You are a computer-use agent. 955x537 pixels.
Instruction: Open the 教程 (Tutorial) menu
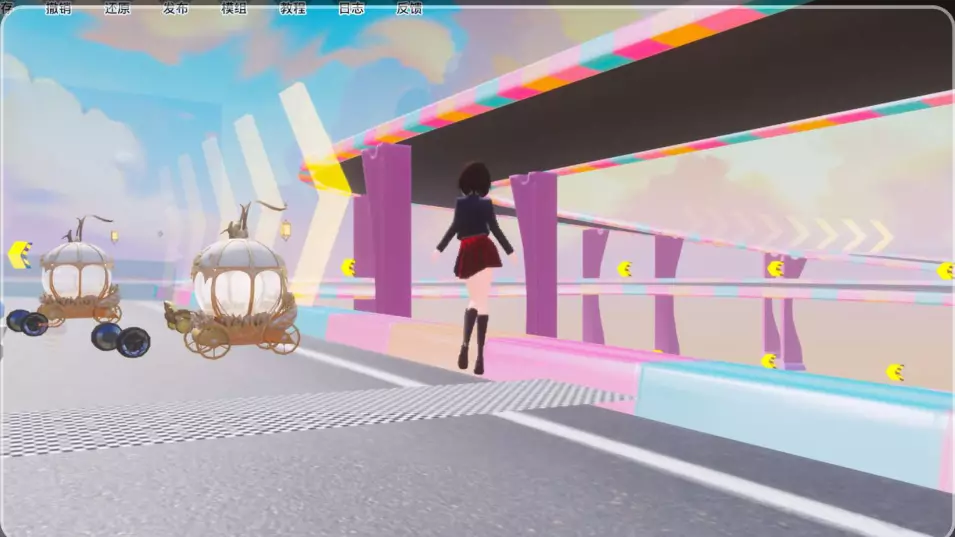pyautogui.click(x=292, y=8)
